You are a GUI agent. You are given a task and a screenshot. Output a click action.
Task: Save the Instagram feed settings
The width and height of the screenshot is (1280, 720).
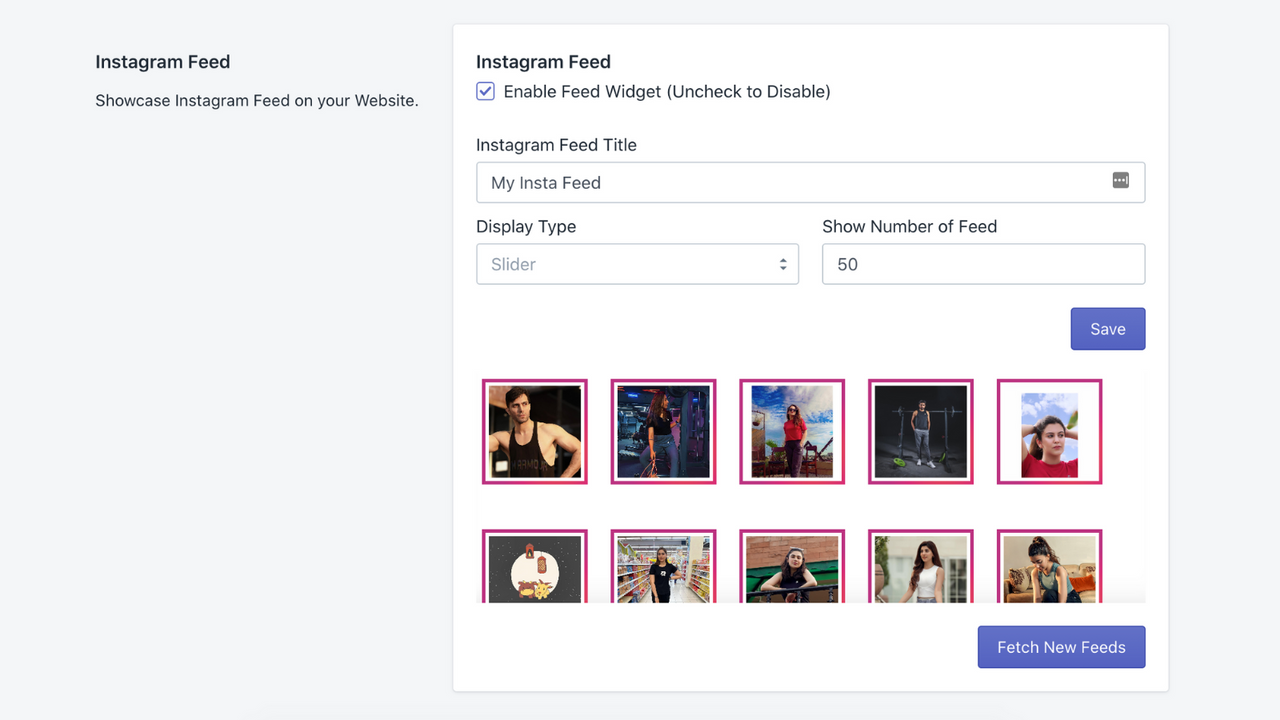[1107, 329]
